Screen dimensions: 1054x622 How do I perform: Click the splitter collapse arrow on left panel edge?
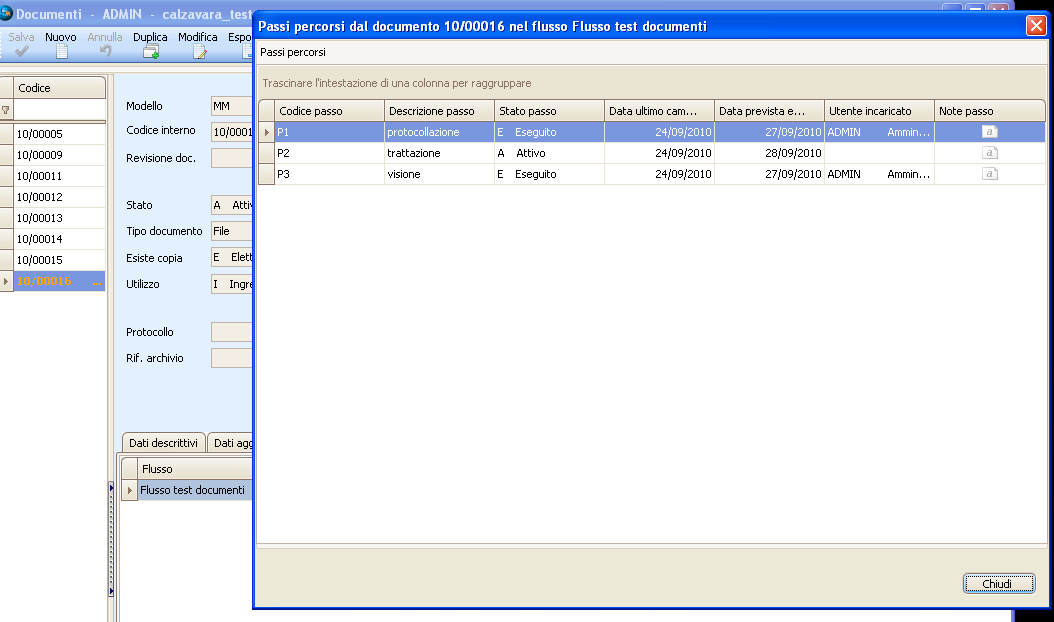pos(111,488)
